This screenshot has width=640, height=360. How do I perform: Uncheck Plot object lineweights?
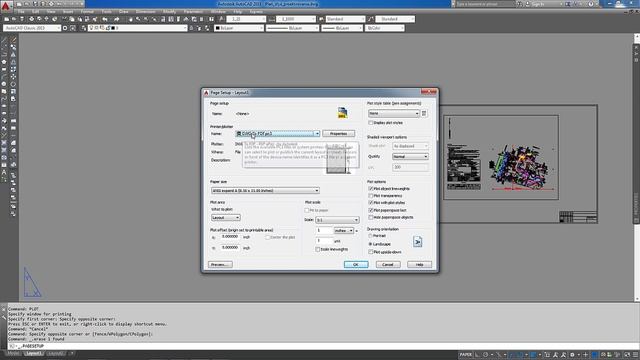pyautogui.click(x=371, y=189)
